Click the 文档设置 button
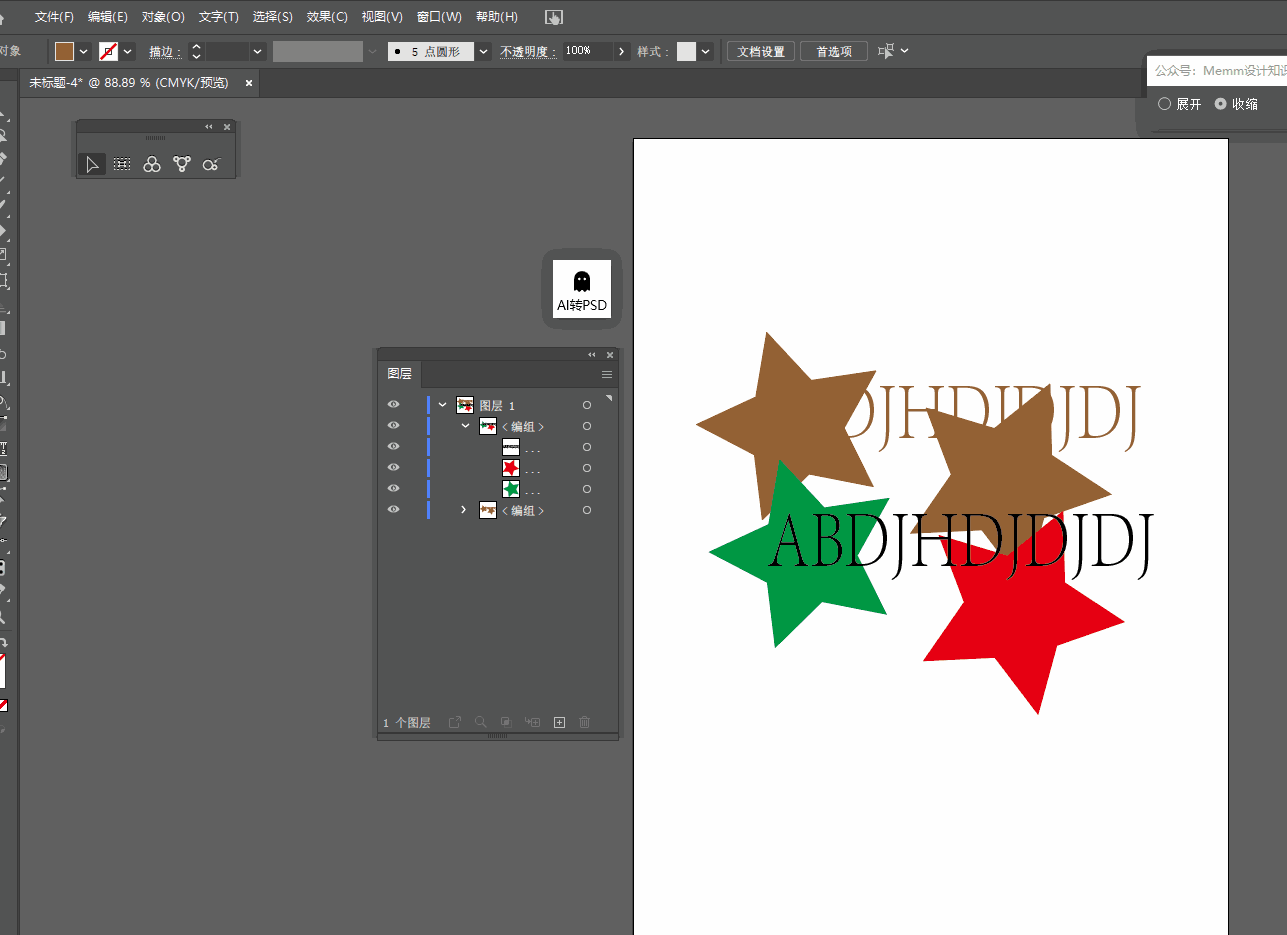 [x=761, y=51]
